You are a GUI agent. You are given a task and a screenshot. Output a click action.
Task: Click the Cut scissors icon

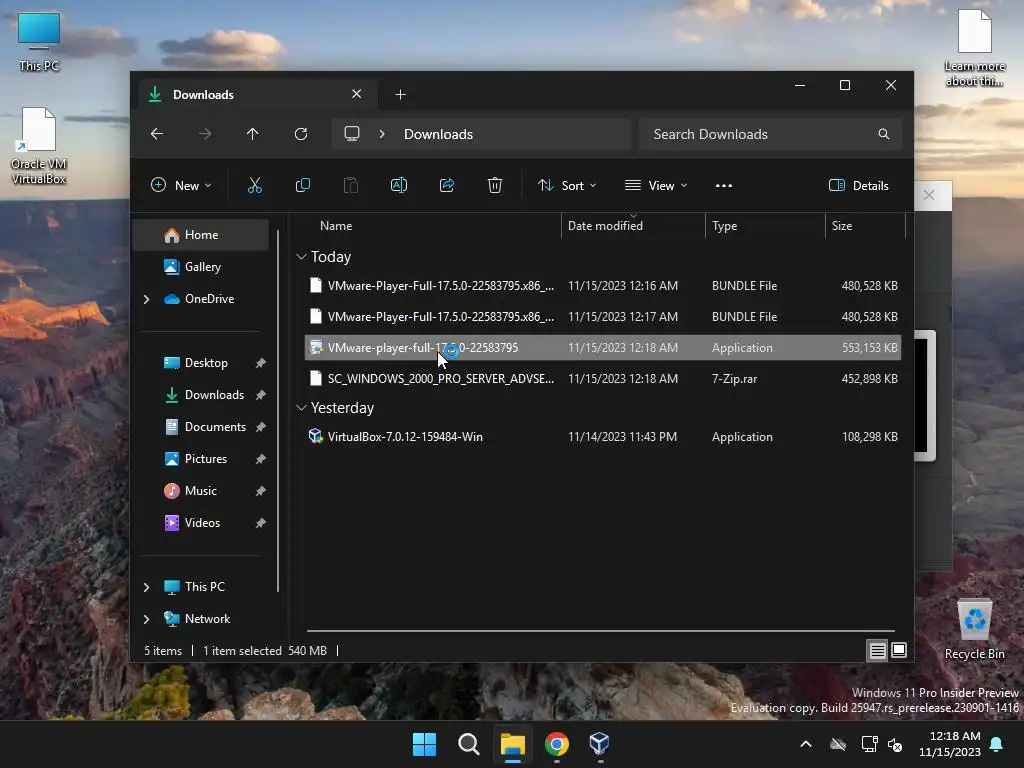(x=255, y=185)
